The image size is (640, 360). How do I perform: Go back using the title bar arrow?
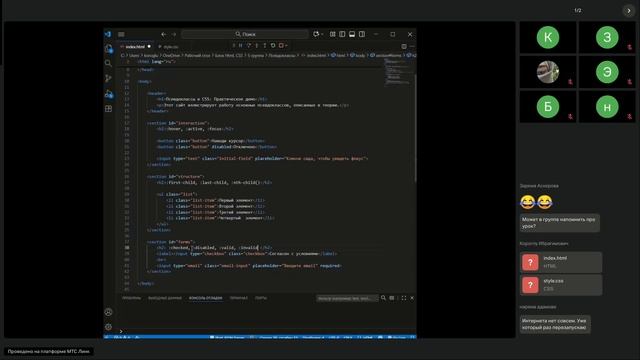click(x=164, y=34)
